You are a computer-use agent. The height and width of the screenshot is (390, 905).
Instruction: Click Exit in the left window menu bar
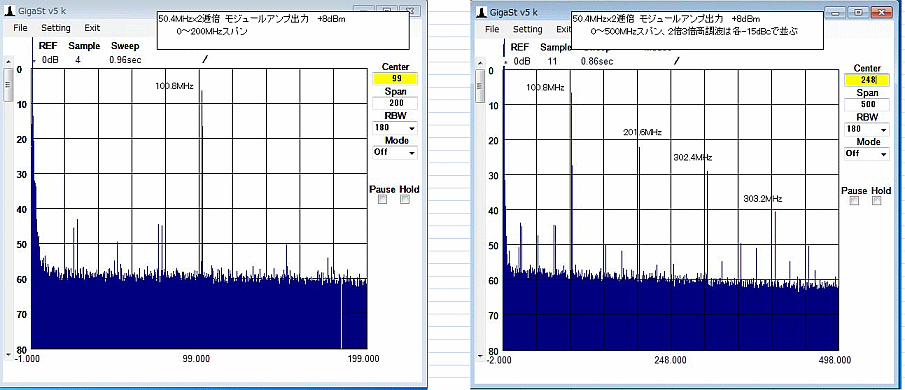point(92,28)
